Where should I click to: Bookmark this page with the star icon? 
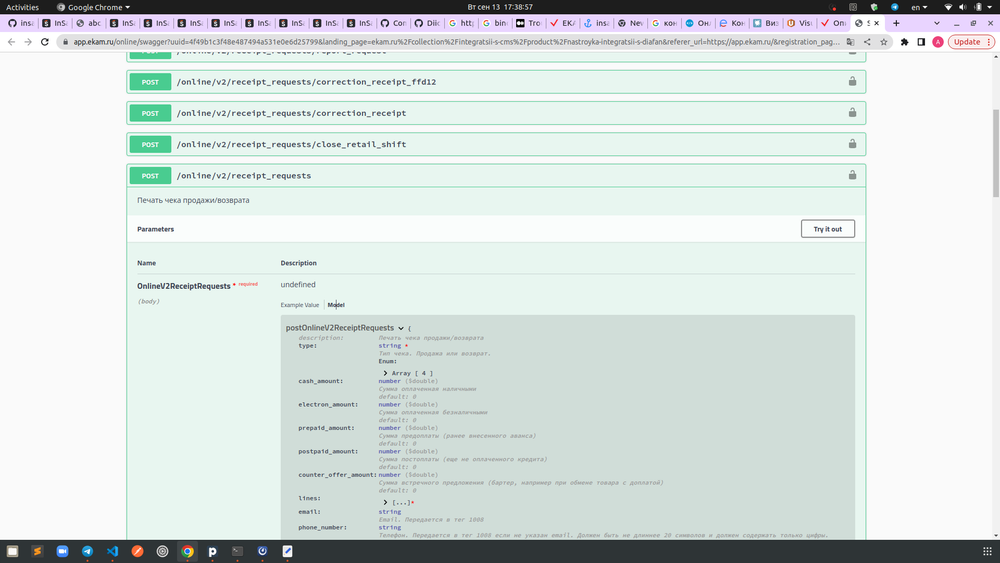[885, 42]
